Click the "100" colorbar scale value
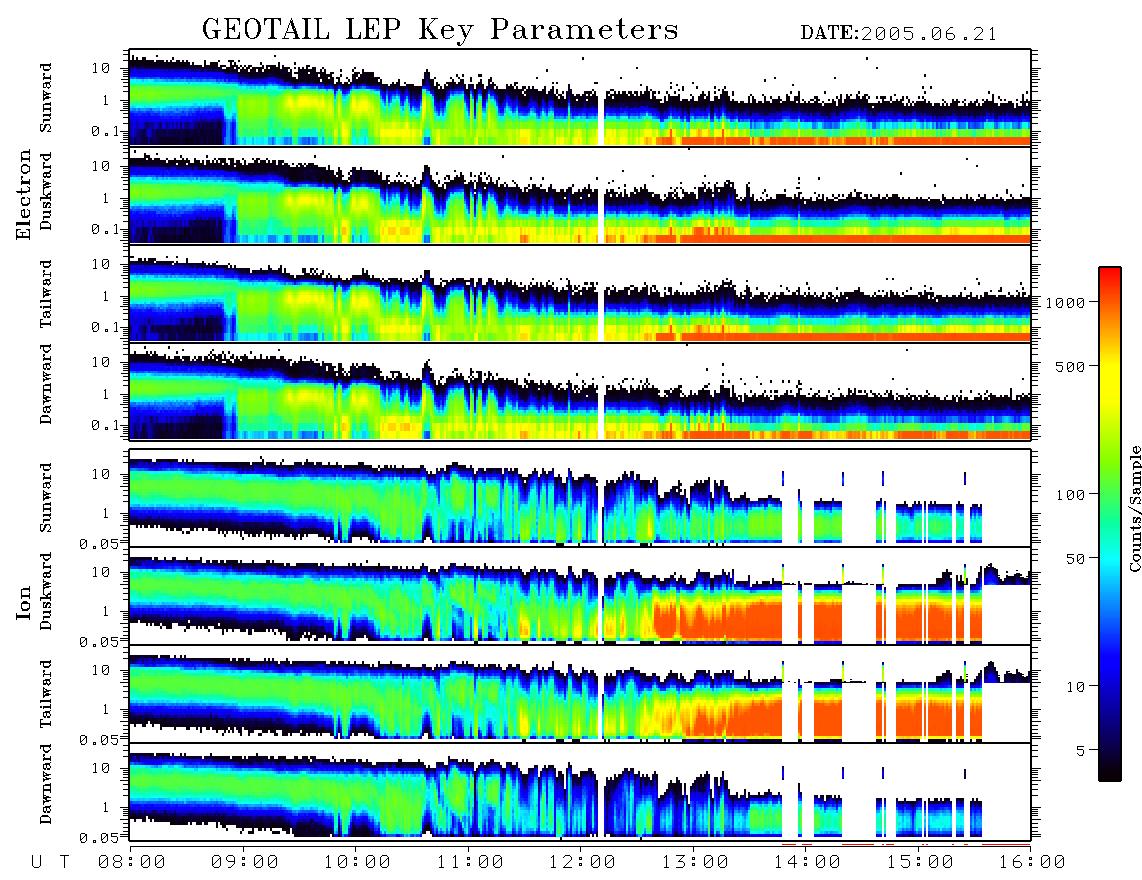The width and height of the screenshot is (1142, 880). [x=1070, y=495]
